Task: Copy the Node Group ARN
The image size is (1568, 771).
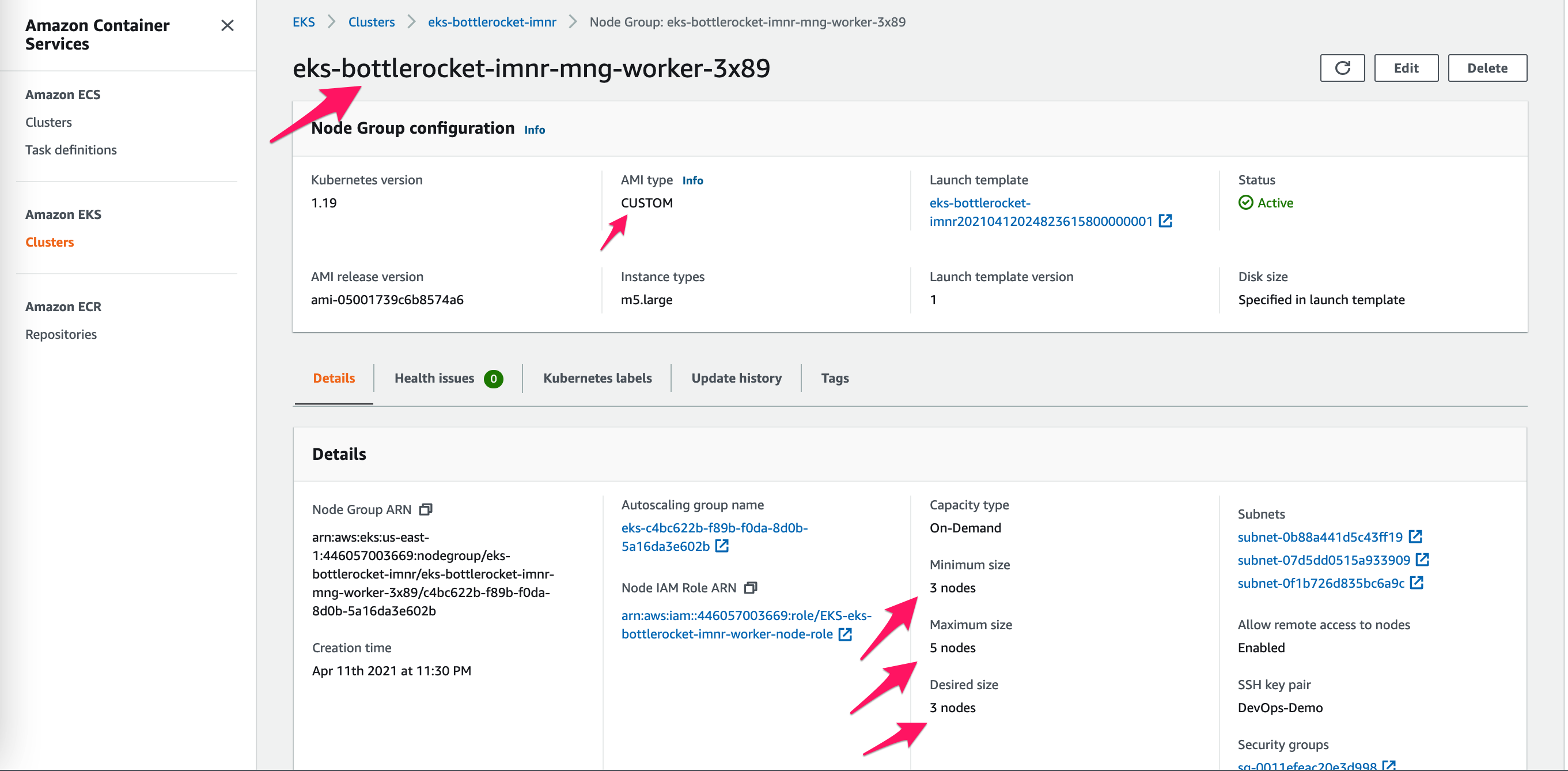Action: pos(426,509)
